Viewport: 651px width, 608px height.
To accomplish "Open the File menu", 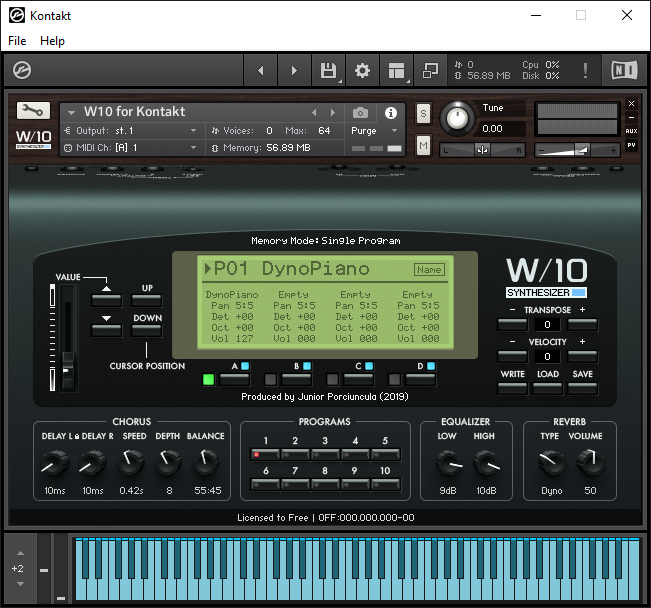I will [x=17, y=41].
